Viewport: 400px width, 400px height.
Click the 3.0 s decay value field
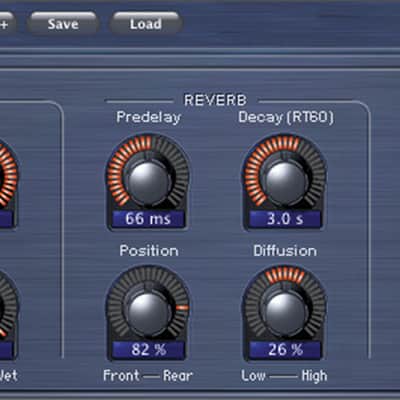coord(285,219)
